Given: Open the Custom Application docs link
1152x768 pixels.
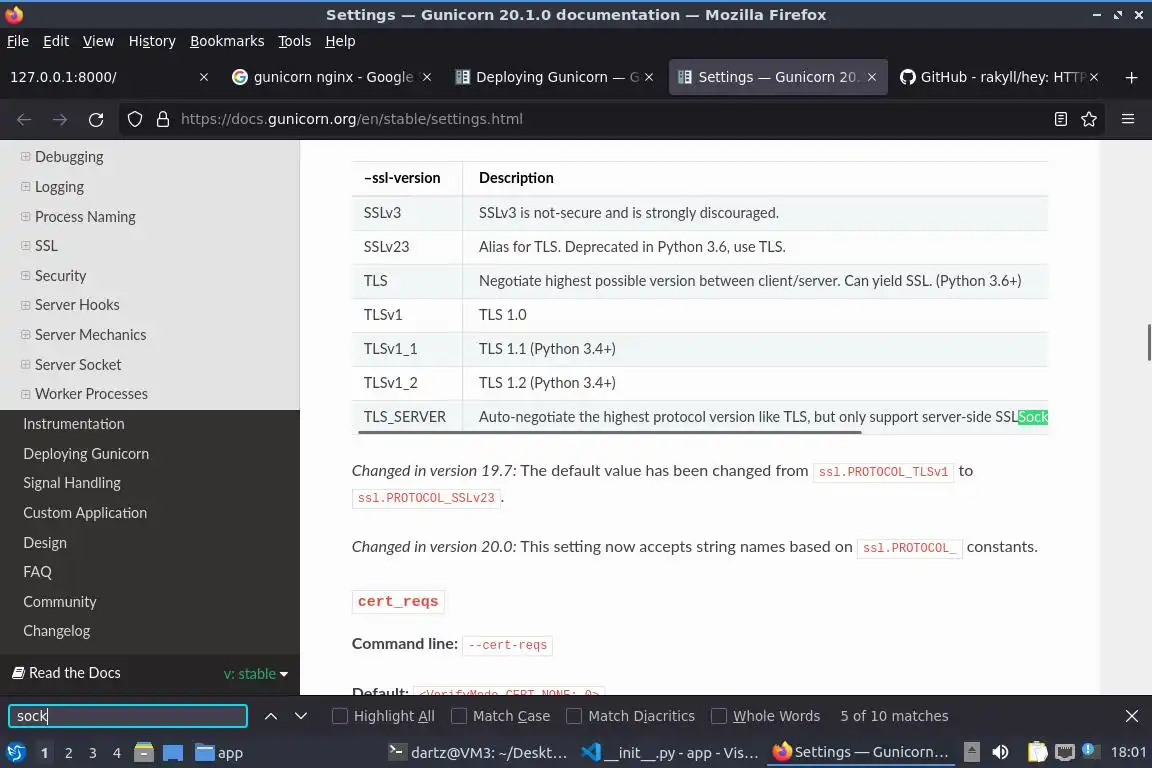Looking at the screenshot, I should (85, 513).
